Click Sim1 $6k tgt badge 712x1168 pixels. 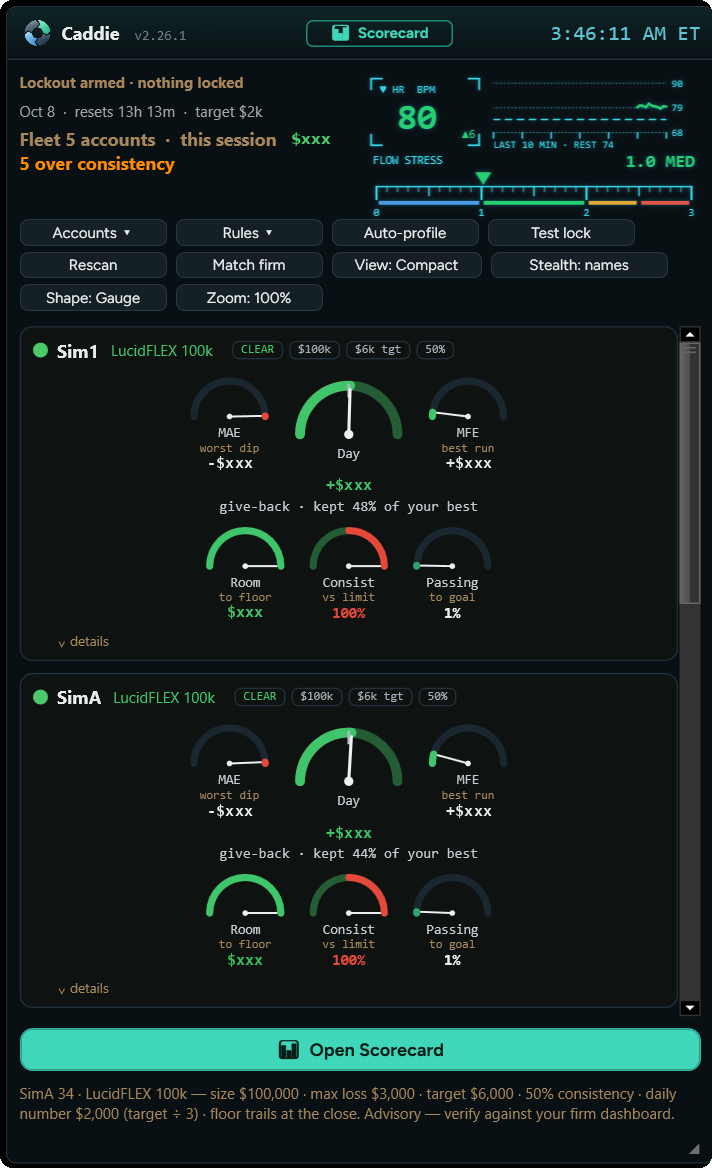point(378,349)
